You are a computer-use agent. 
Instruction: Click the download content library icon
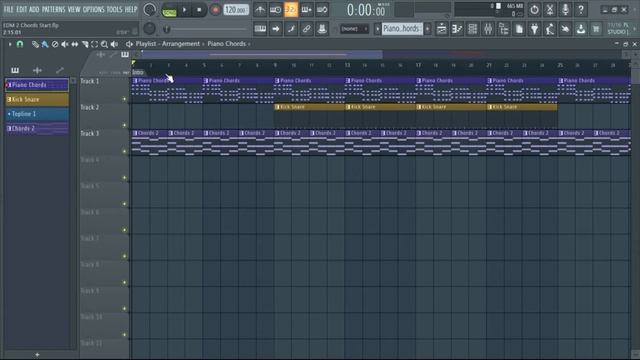(581, 29)
